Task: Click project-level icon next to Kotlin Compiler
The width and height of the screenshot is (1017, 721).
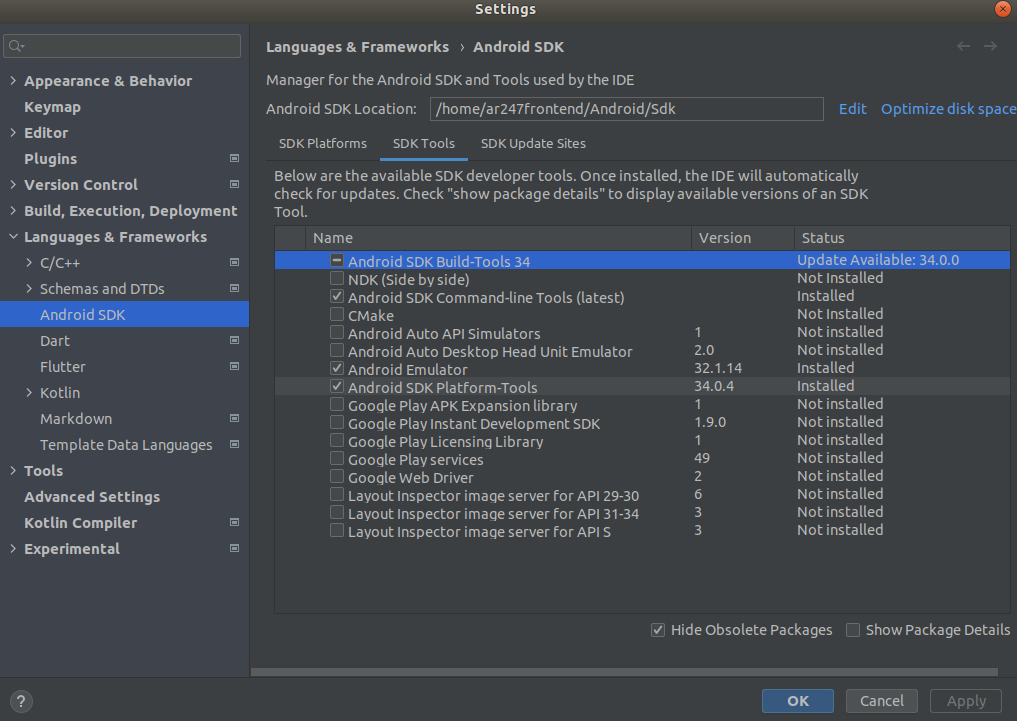Action: 235,522
